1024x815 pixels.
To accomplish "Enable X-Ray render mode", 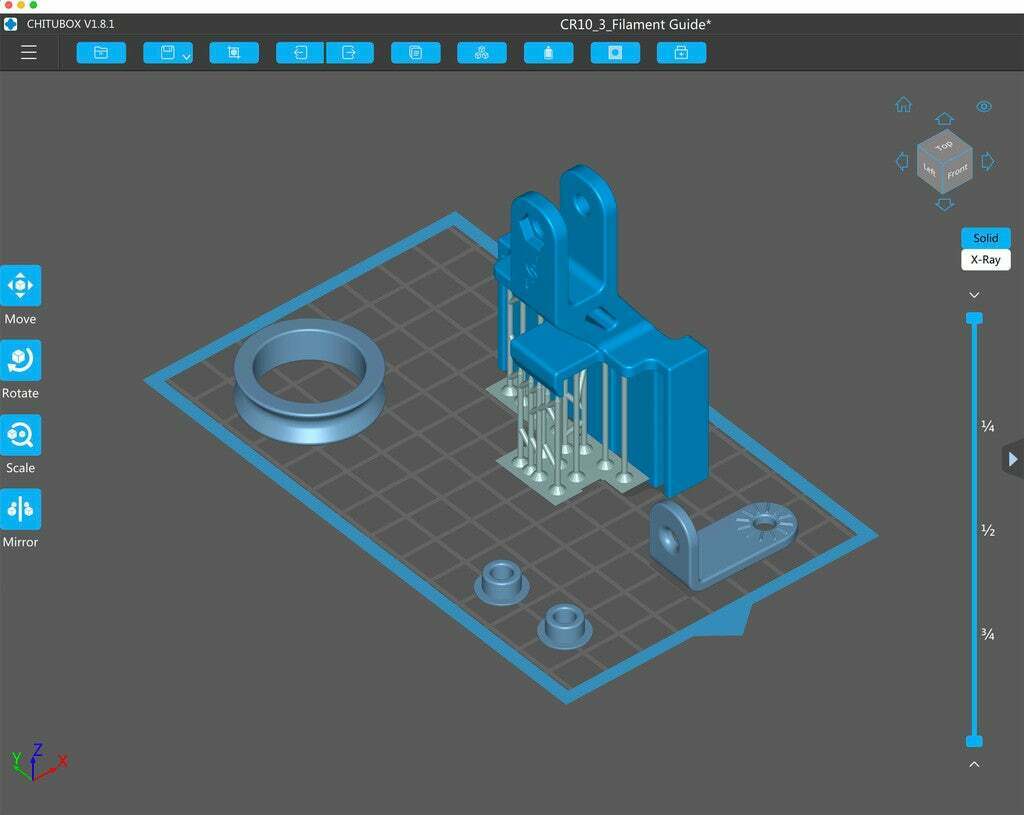I will tap(985, 259).
